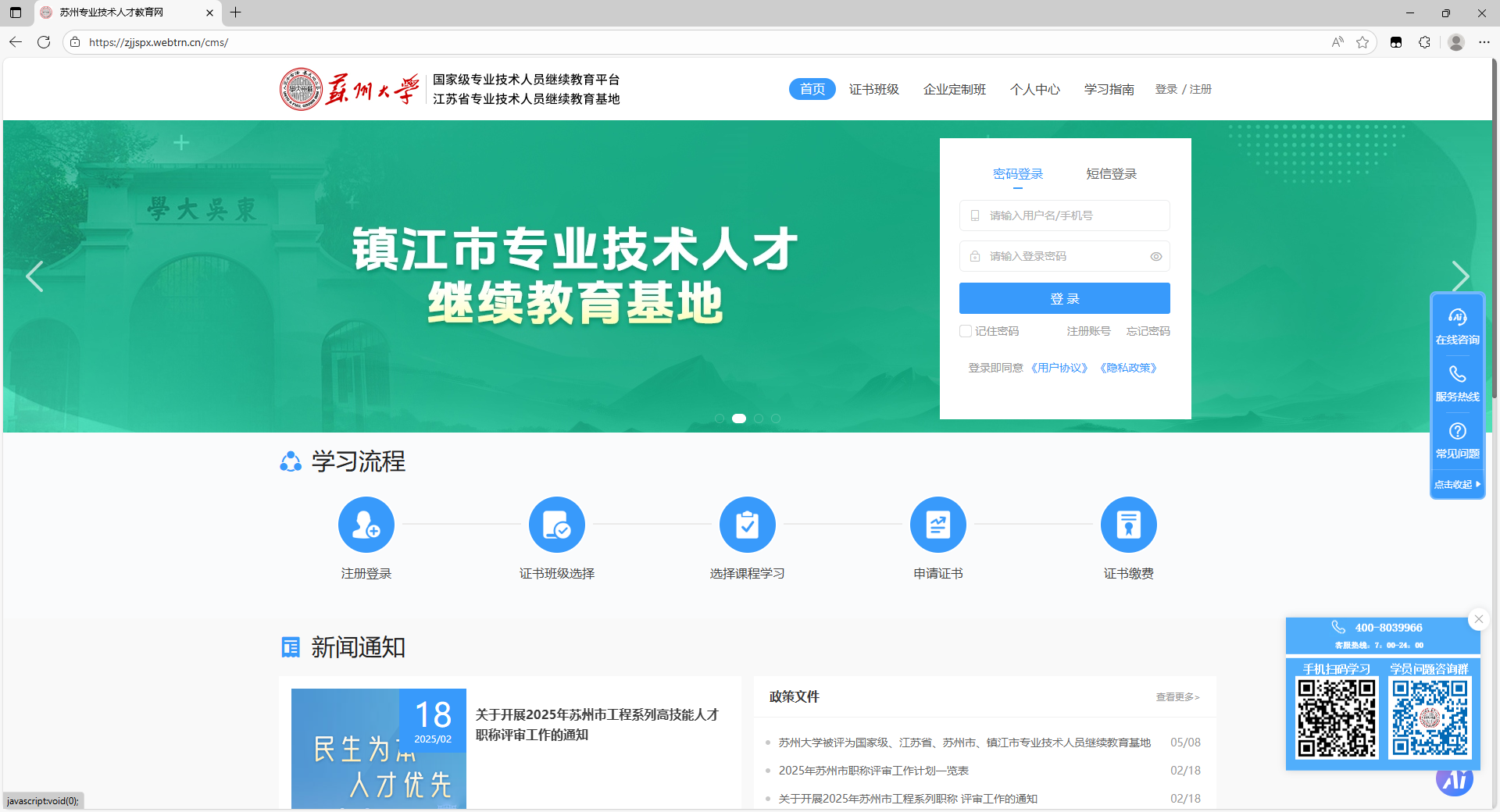Advance banner with right arrow chevron

point(1459,276)
